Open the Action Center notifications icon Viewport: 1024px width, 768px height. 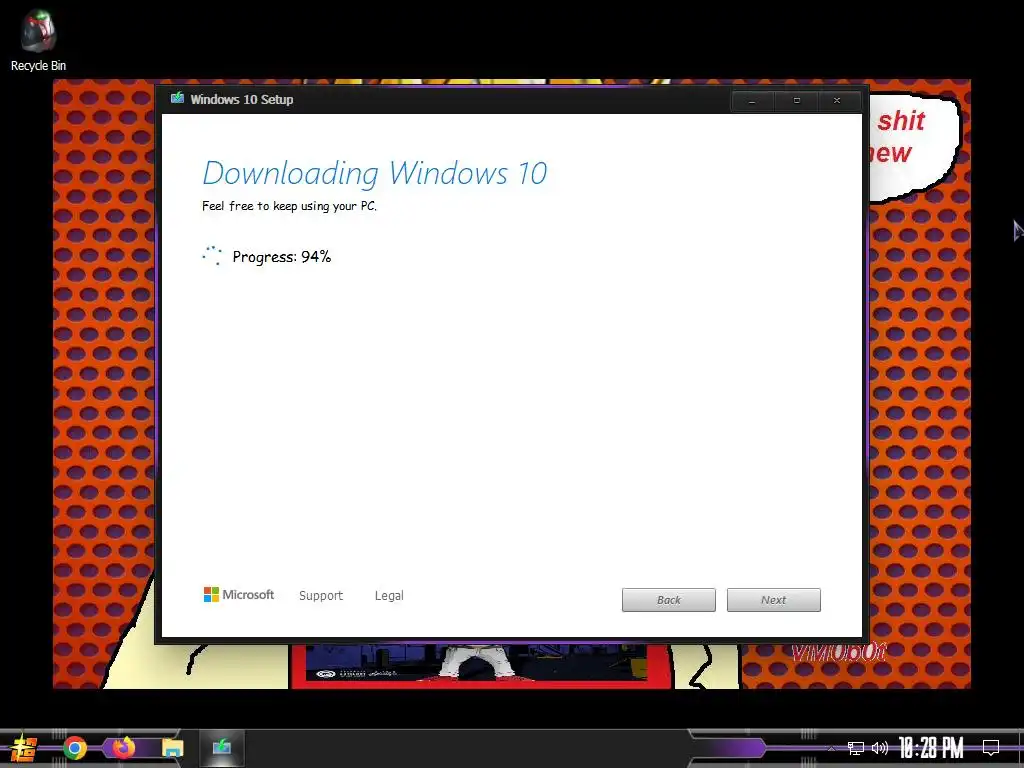991,748
